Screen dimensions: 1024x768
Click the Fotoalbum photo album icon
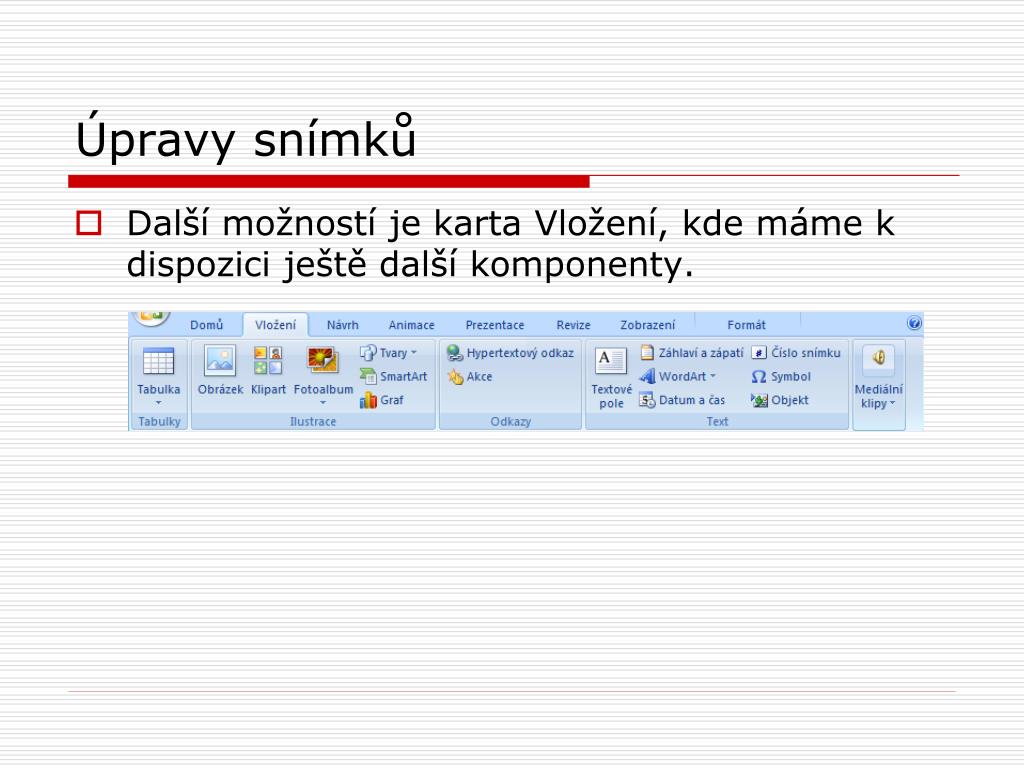click(323, 360)
